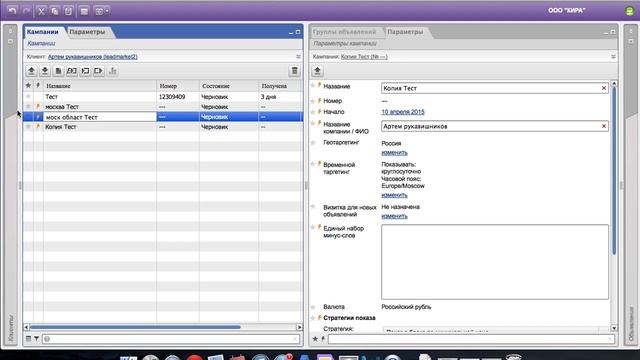Image resolution: width=640 pixels, height=360 pixels.
Task: Click the Paste clipboard icon
Action: coord(68,11)
